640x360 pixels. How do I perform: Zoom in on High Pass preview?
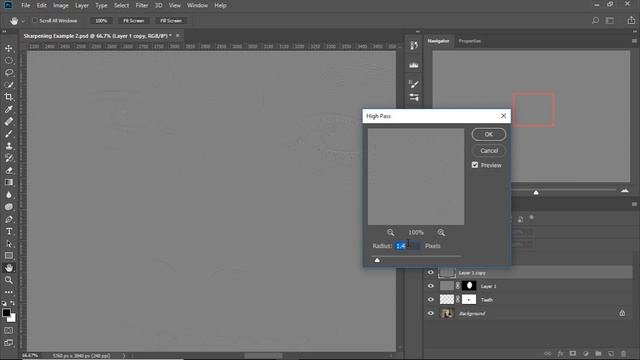tap(441, 232)
